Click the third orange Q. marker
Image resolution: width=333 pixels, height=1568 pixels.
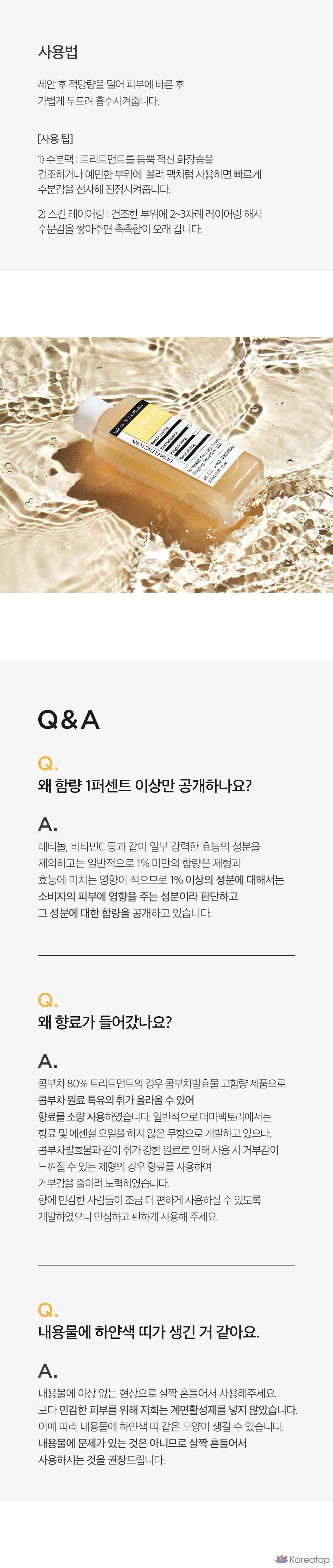coord(48,1309)
